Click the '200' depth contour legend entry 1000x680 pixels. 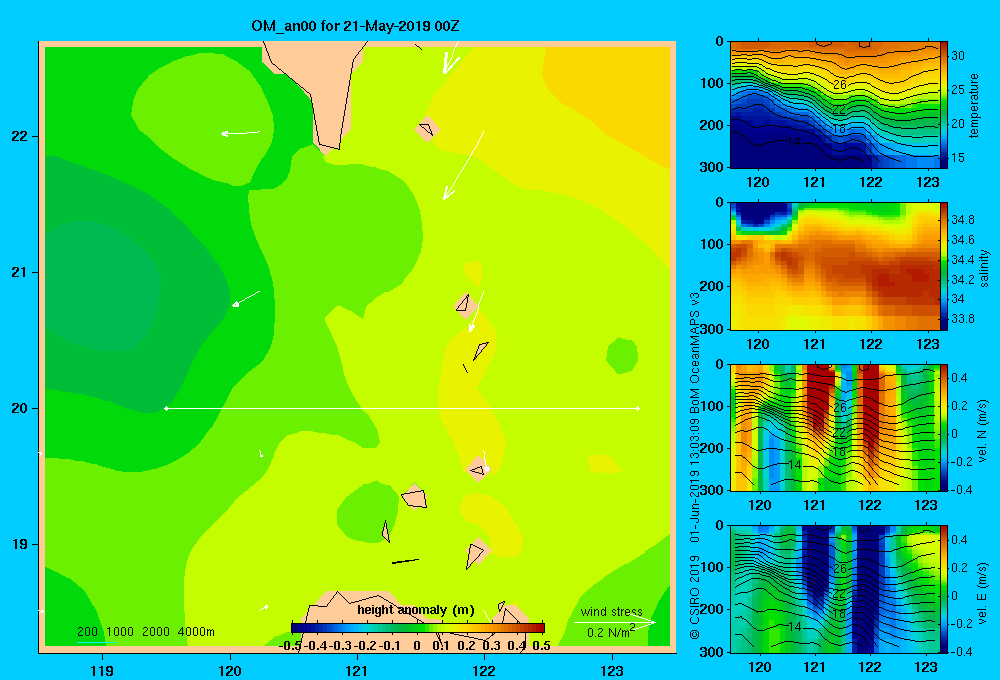[x=87, y=632]
